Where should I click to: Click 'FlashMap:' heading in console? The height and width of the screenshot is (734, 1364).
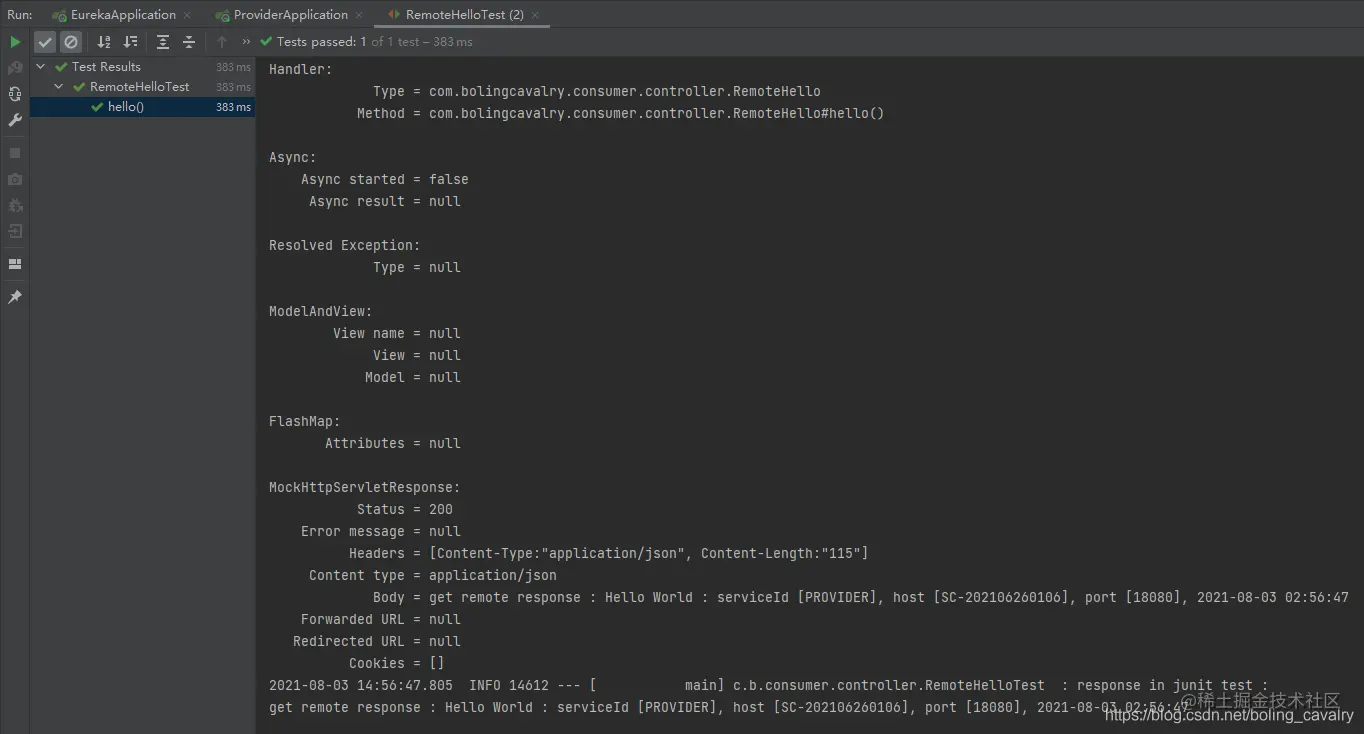pyautogui.click(x=305, y=421)
